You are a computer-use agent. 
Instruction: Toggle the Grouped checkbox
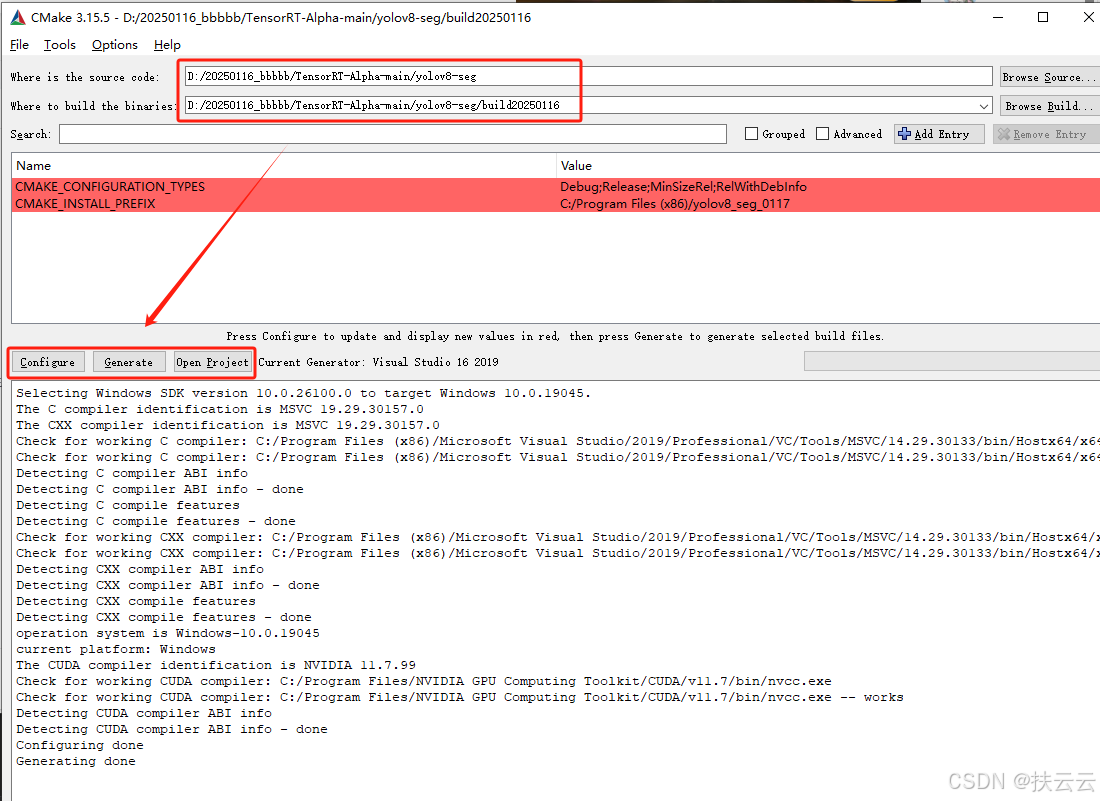[751, 134]
